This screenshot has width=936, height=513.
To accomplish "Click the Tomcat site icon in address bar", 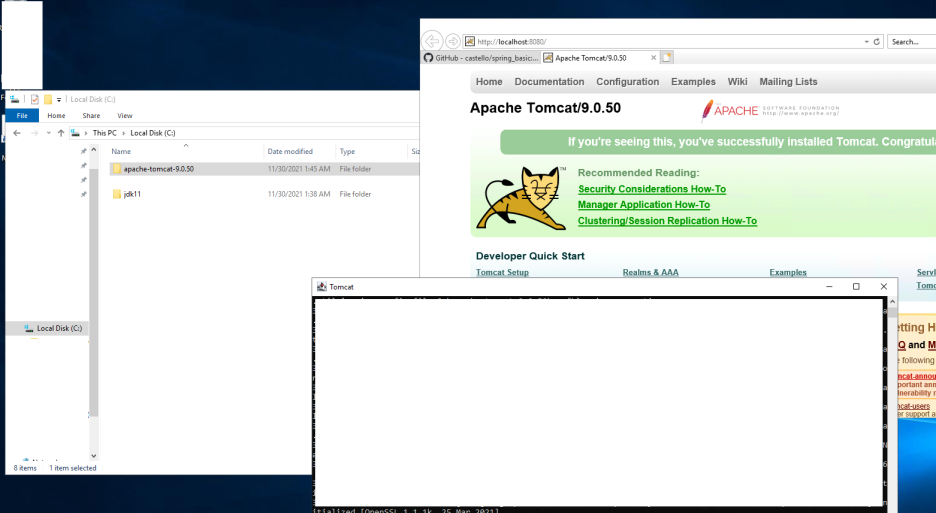I will tap(470, 42).
